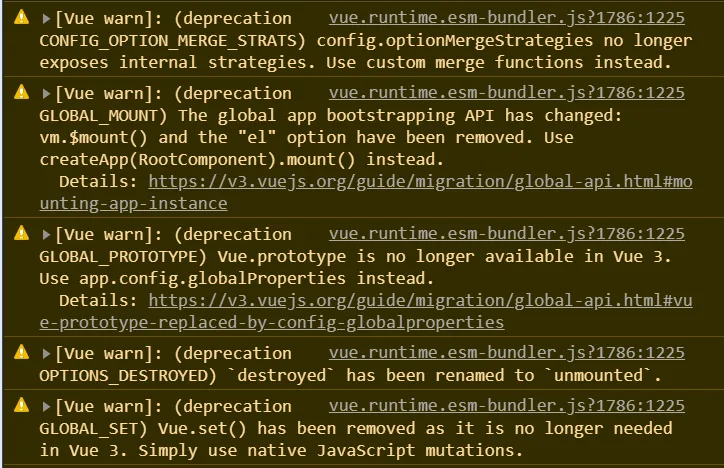
Task: Open source file link for GLOBAL_SET warning
Action: (x=507, y=406)
